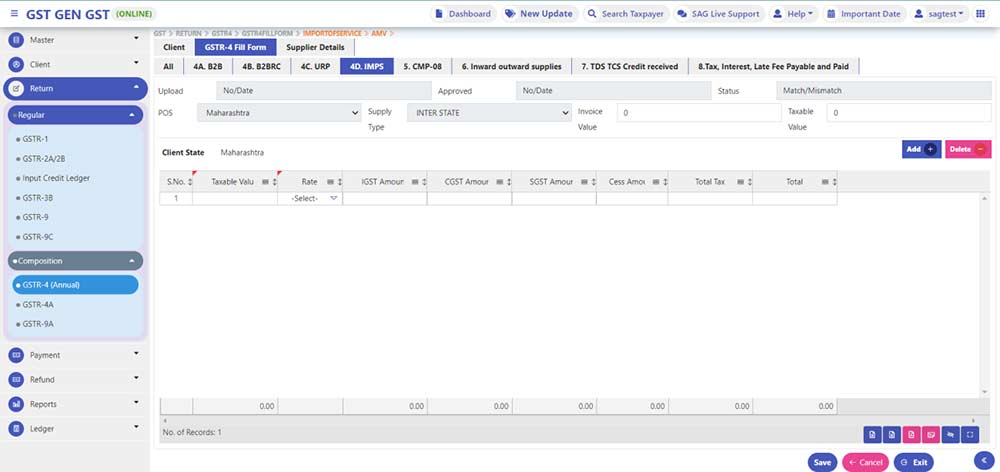The height and width of the screenshot is (472, 1000).
Task: Click the hamburger menu icon beside GST GEN GST
Action: pyautogui.click(x=13, y=14)
